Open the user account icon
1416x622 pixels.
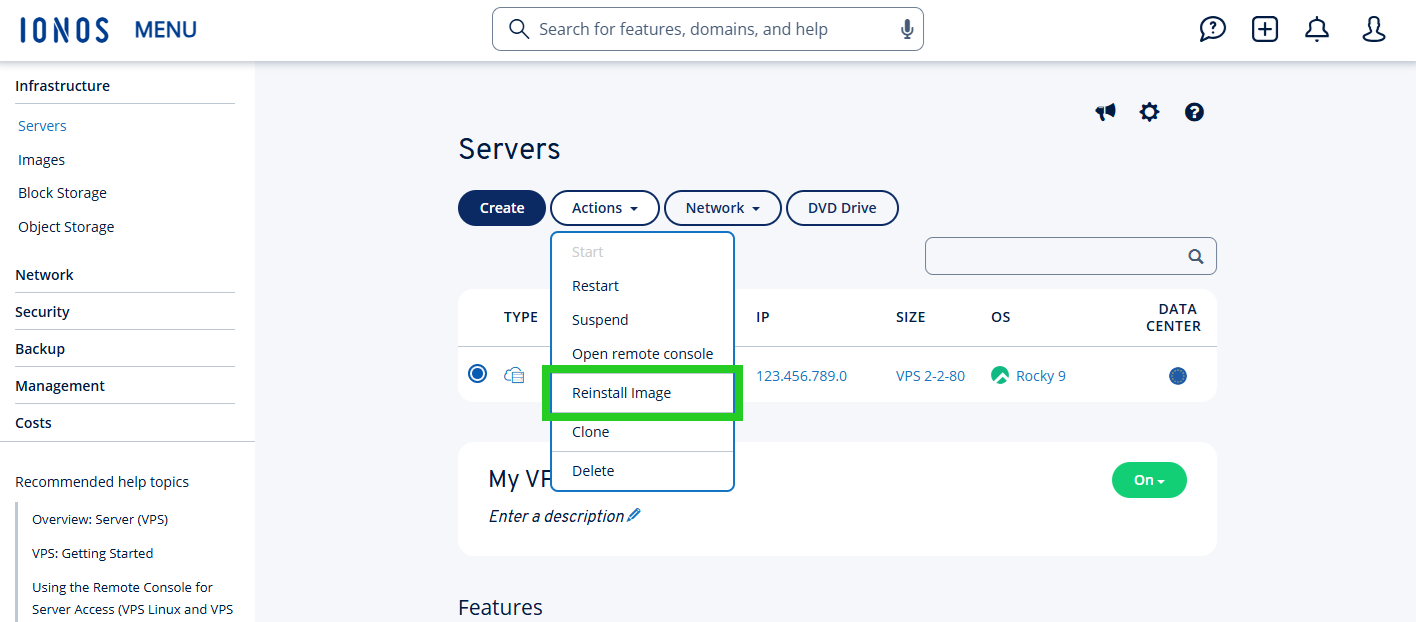click(x=1374, y=29)
